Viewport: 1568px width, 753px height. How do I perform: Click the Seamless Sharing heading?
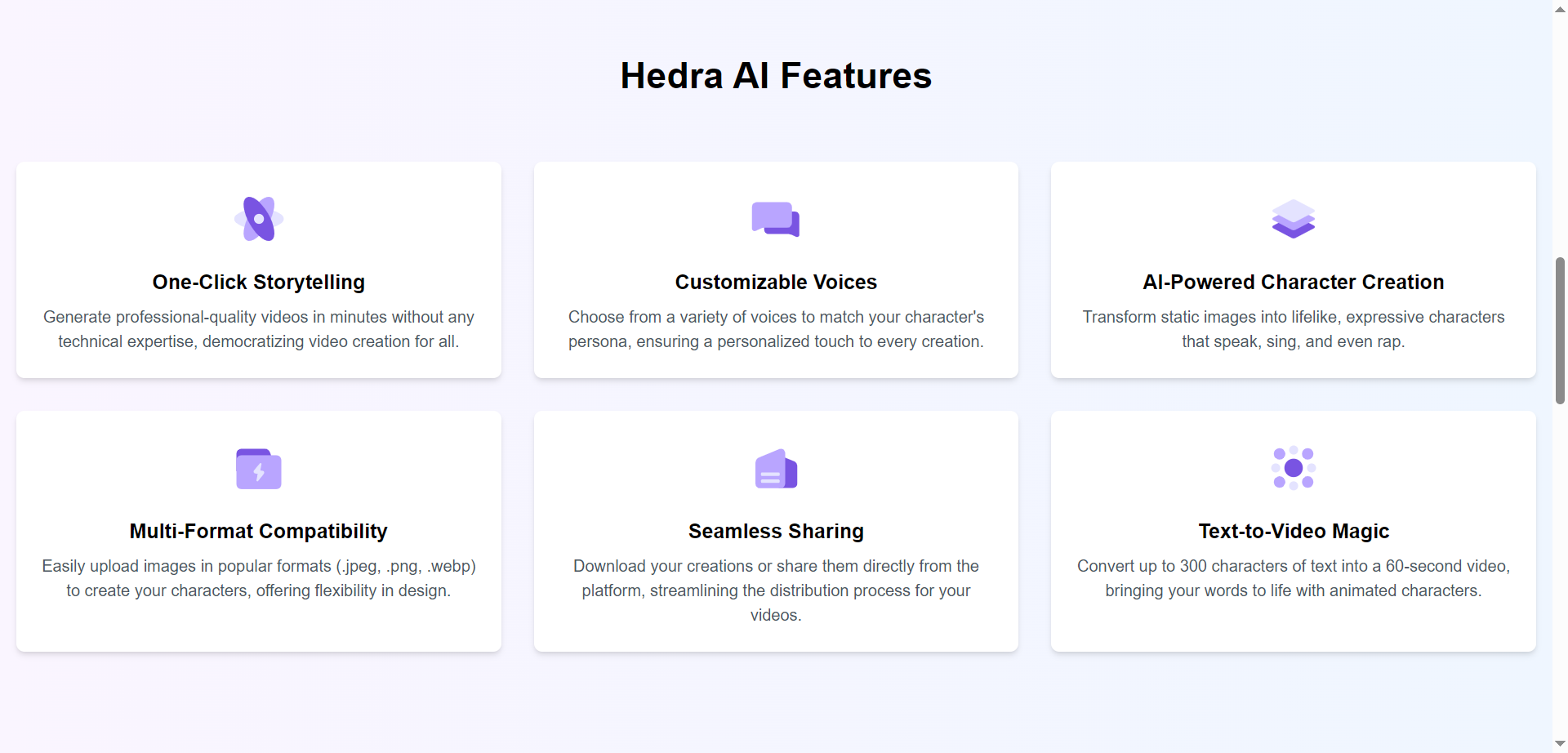(x=776, y=531)
